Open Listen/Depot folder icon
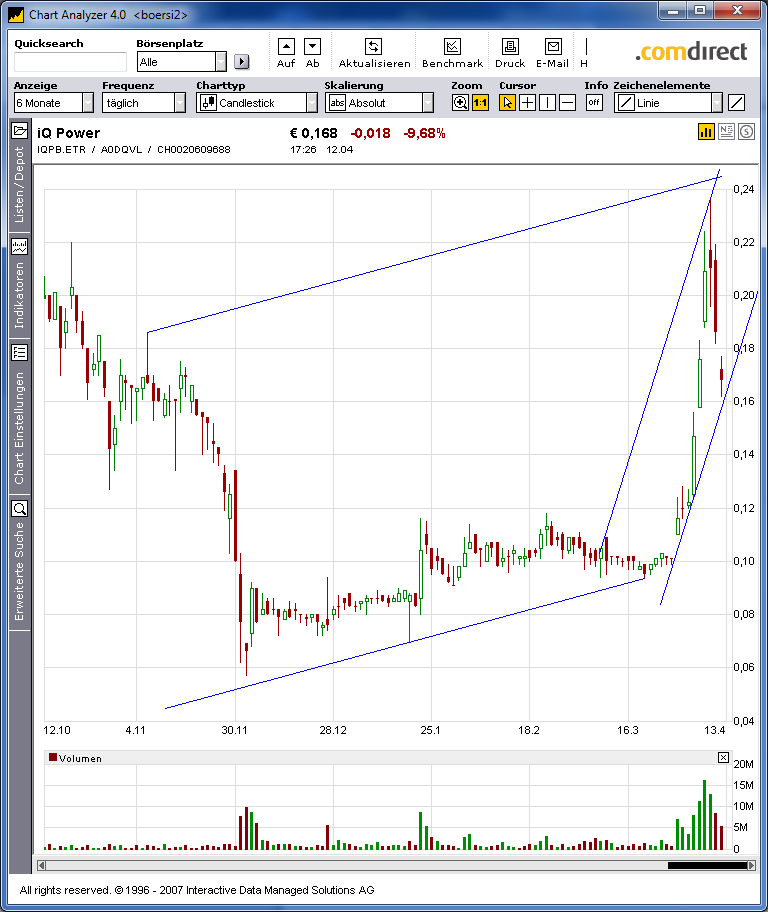 pyautogui.click(x=19, y=130)
